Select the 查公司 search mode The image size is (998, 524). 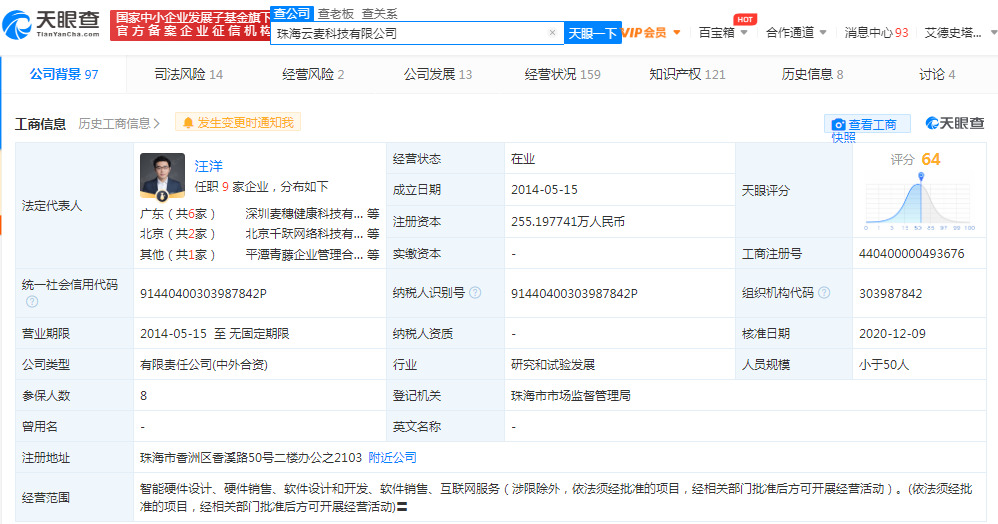292,13
